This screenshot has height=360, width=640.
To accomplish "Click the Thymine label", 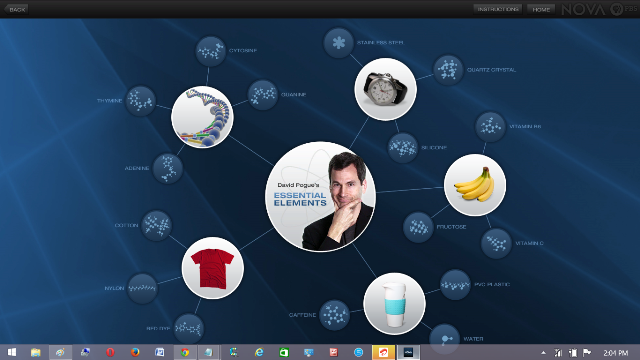I will (109, 101).
